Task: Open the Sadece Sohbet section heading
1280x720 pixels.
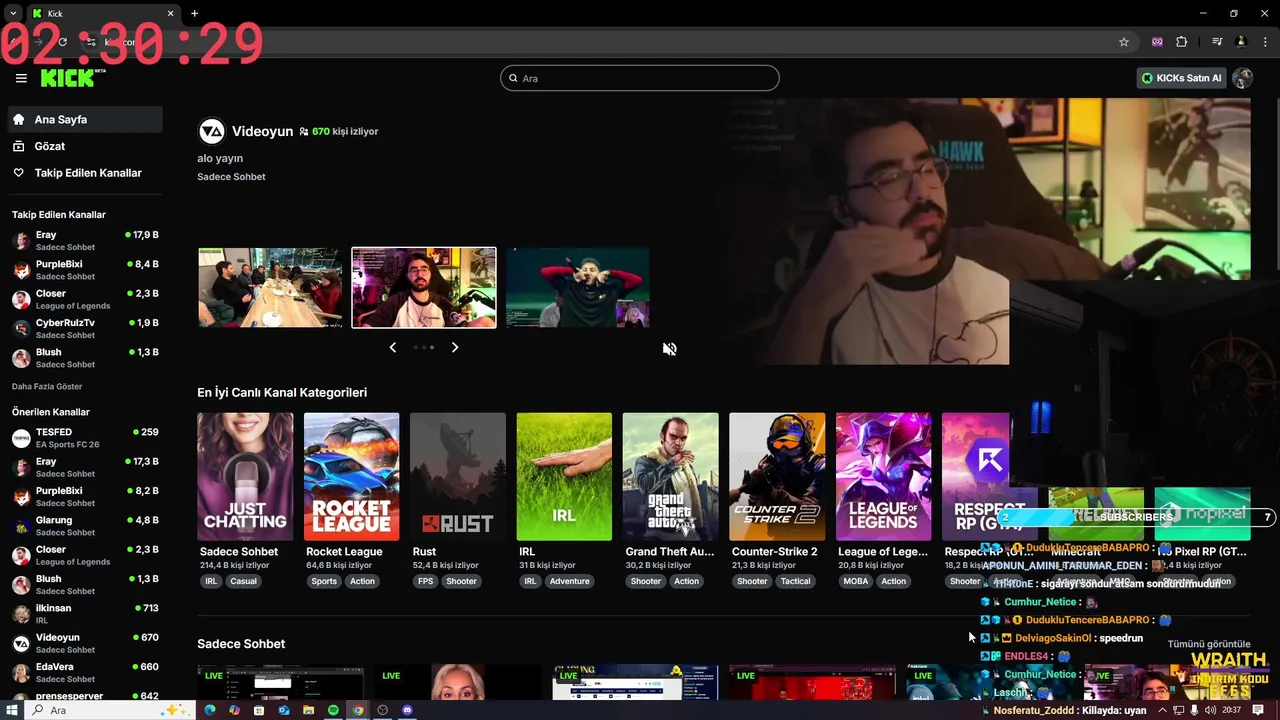Action: pyautogui.click(x=241, y=644)
